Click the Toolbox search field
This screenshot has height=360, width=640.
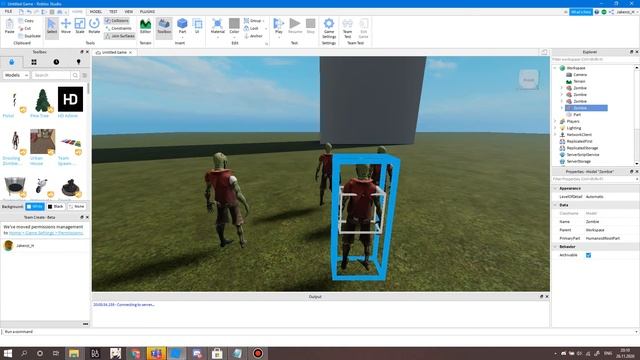[x=51, y=75]
